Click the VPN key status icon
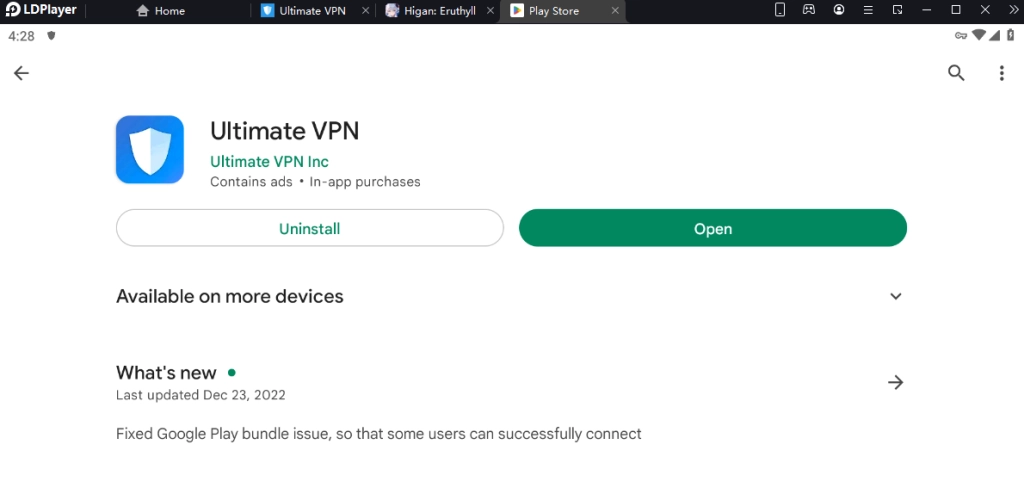Image resolution: width=1024 pixels, height=494 pixels. tap(961, 36)
